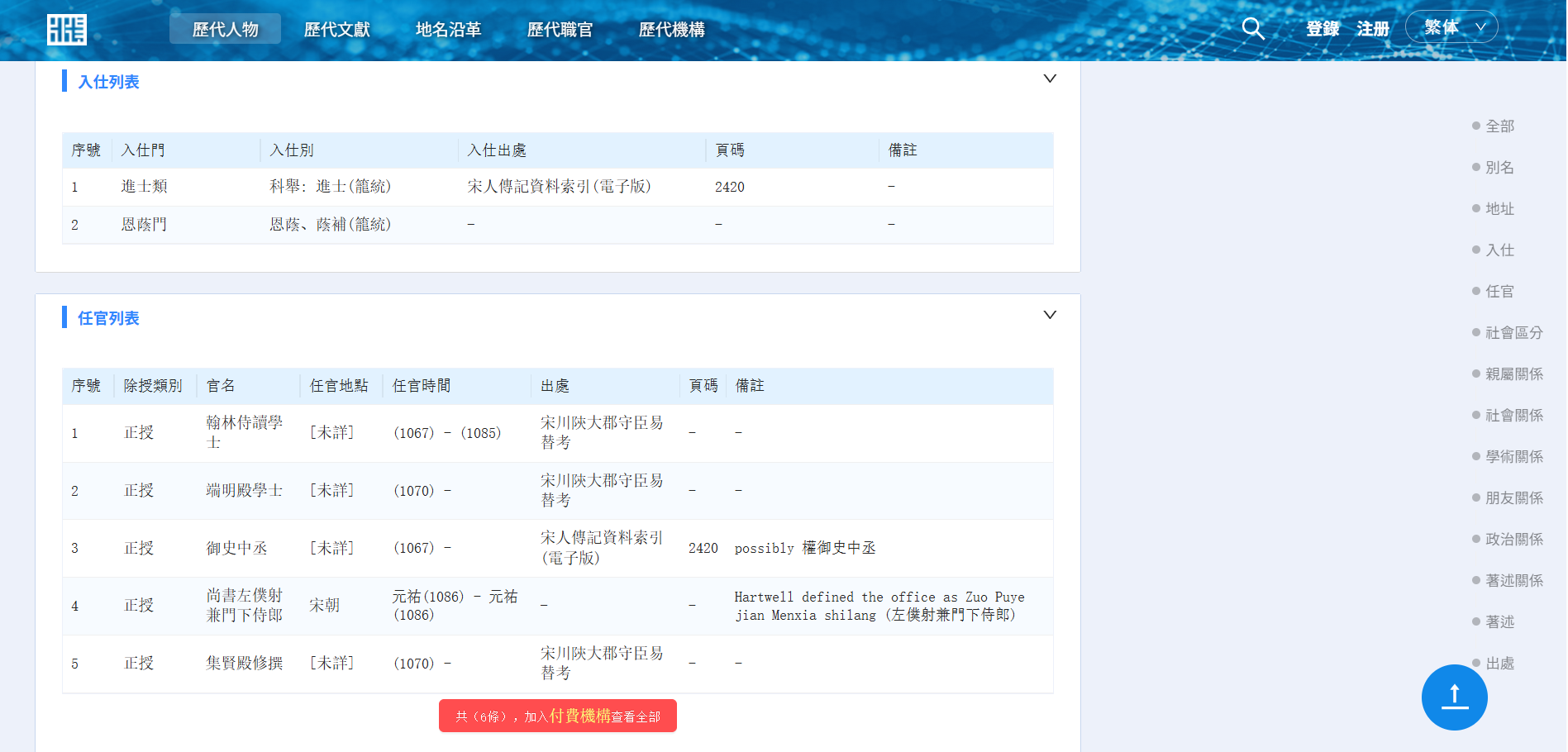Click the 注册 register link
The image size is (1568, 752).
click(x=1373, y=29)
